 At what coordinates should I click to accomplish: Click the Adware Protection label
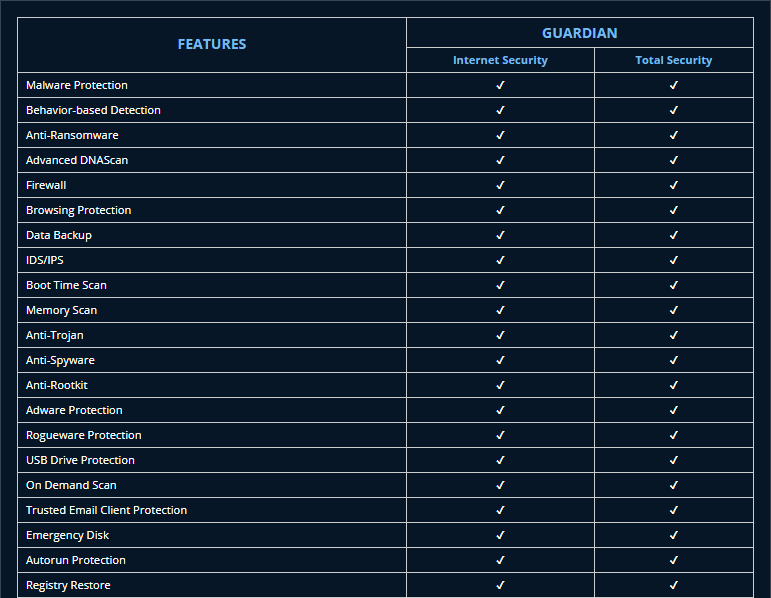[x=74, y=410]
